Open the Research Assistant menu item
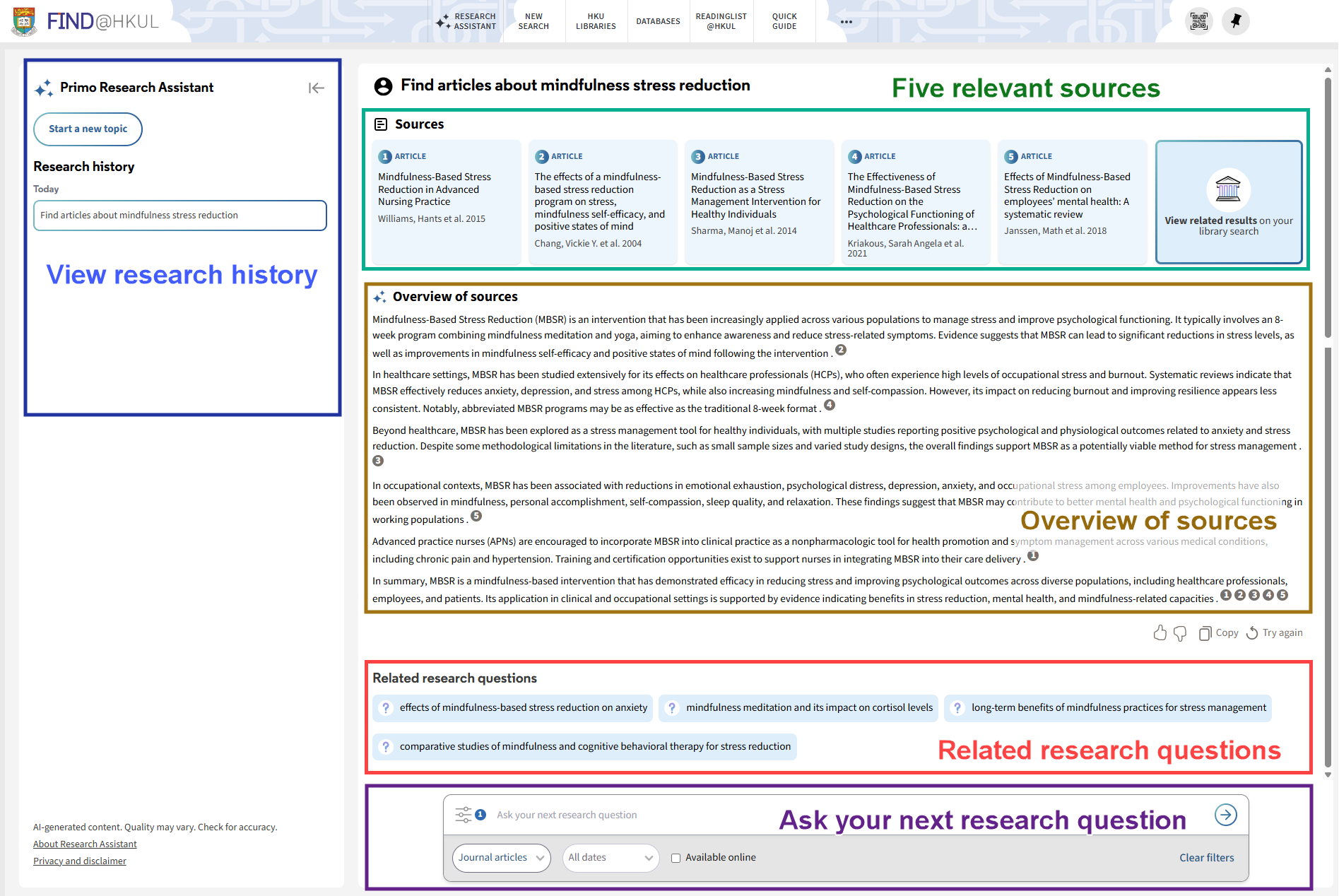1339x896 pixels. point(466,21)
